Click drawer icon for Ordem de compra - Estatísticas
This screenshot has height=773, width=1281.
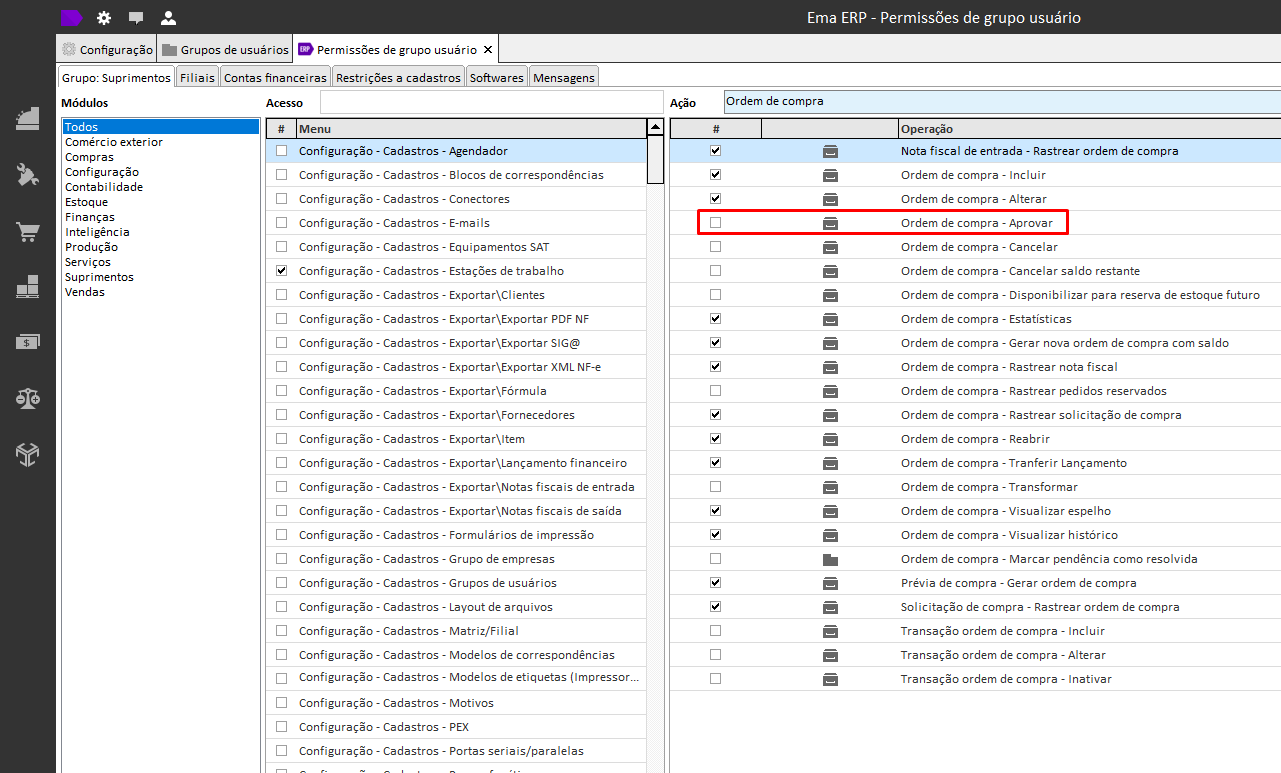(x=830, y=319)
